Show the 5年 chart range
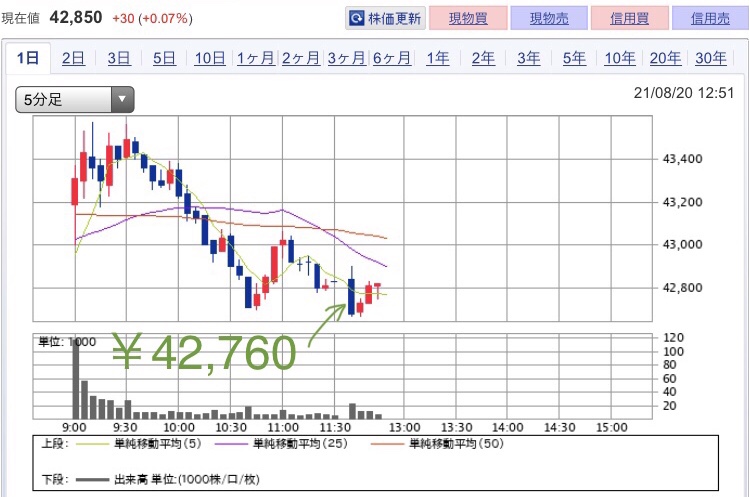The width and height of the screenshot is (749, 497). (574, 58)
